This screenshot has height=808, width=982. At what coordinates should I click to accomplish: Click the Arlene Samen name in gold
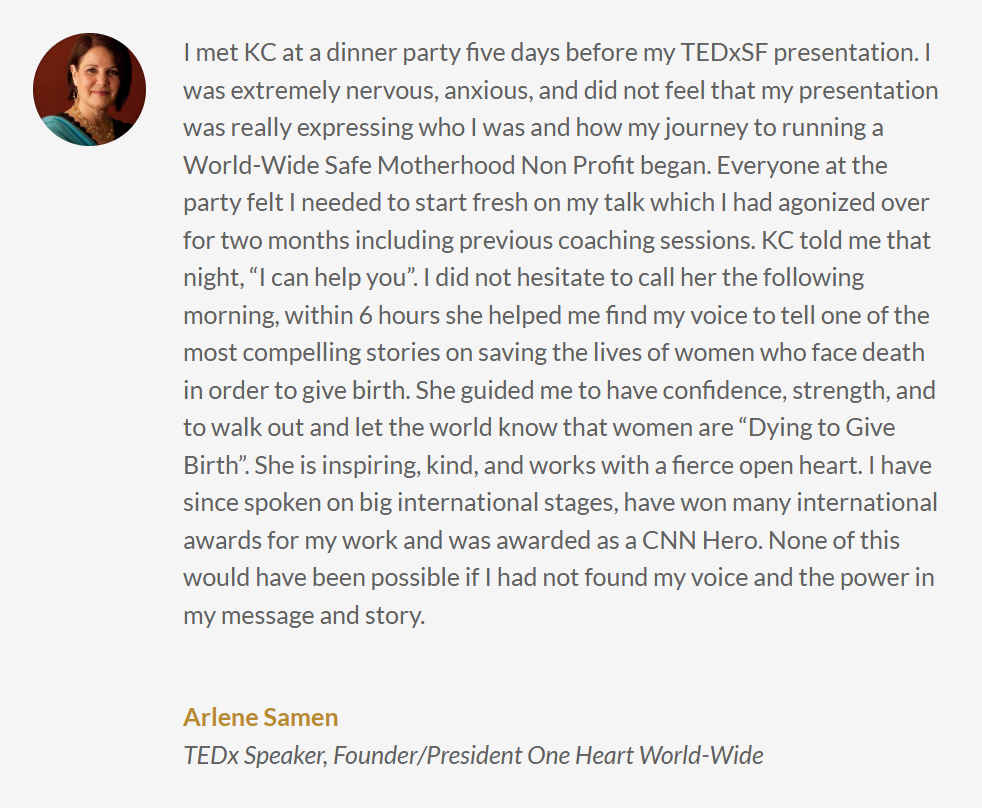261,717
